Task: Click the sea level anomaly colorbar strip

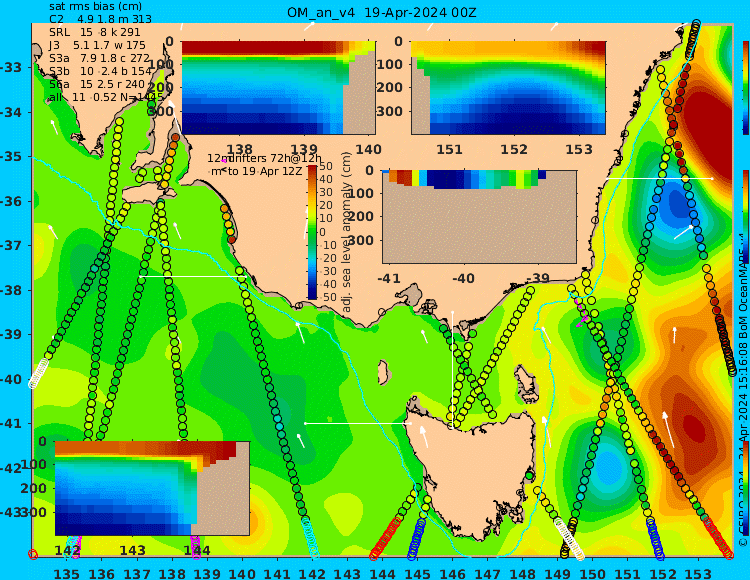Action: pos(312,232)
